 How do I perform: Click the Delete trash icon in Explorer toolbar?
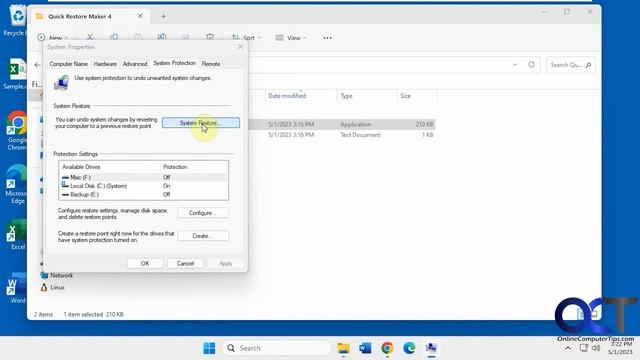tap(210, 37)
